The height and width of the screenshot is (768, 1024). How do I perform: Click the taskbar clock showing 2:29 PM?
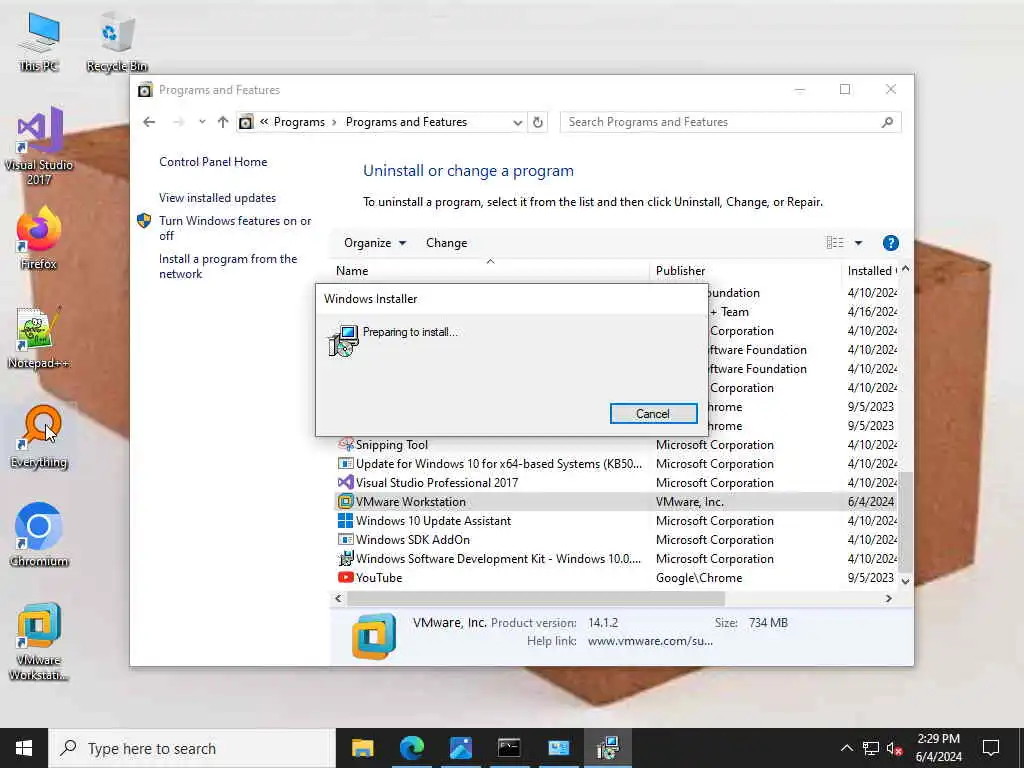(x=938, y=748)
